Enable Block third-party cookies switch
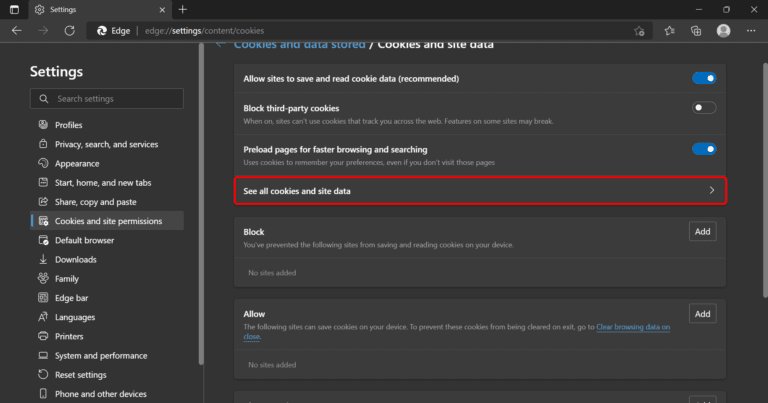This screenshot has height=403, width=768. pos(704,108)
